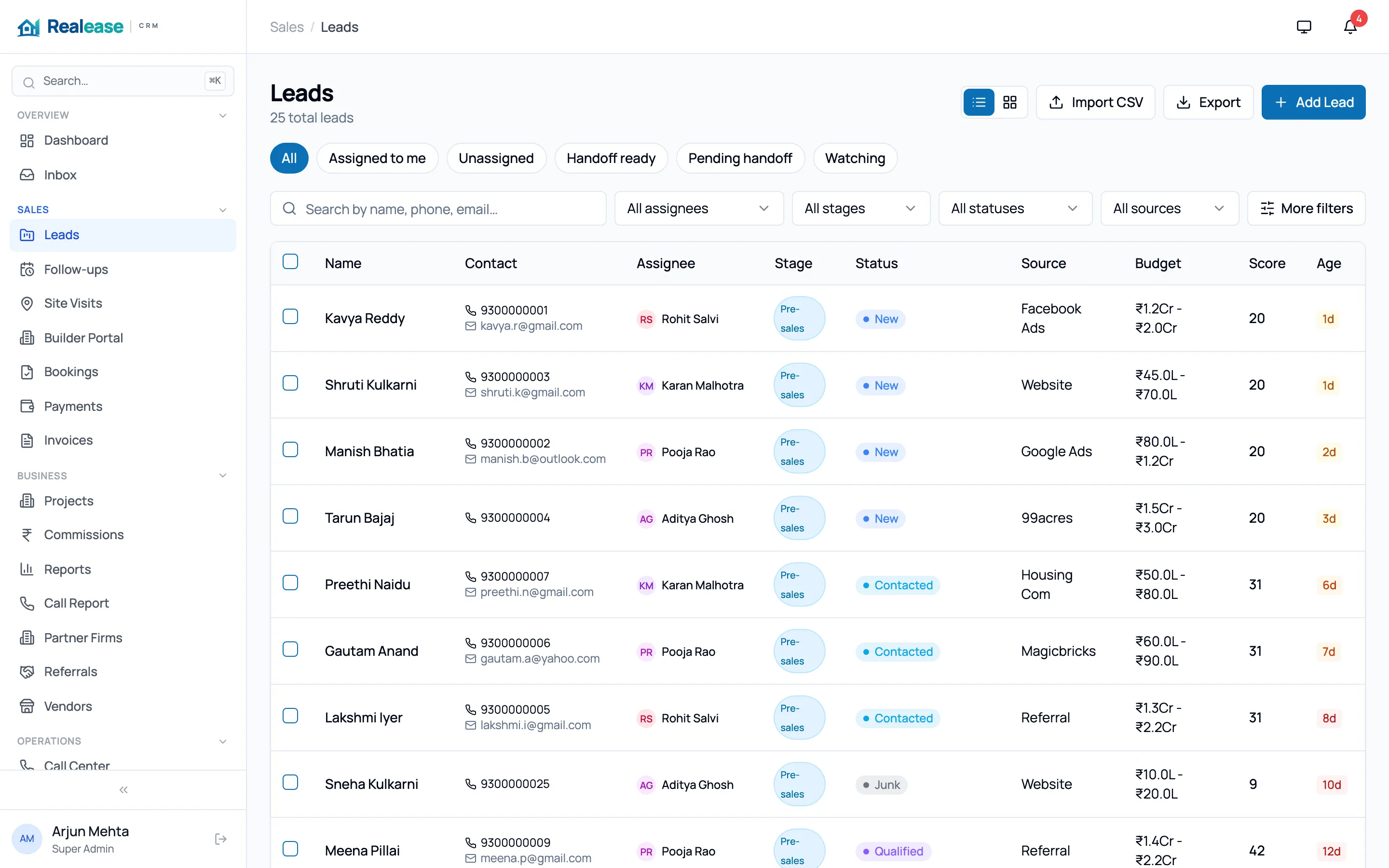Focus the lead search by name field
Viewport: 1389px width, 868px height.
click(438, 208)
